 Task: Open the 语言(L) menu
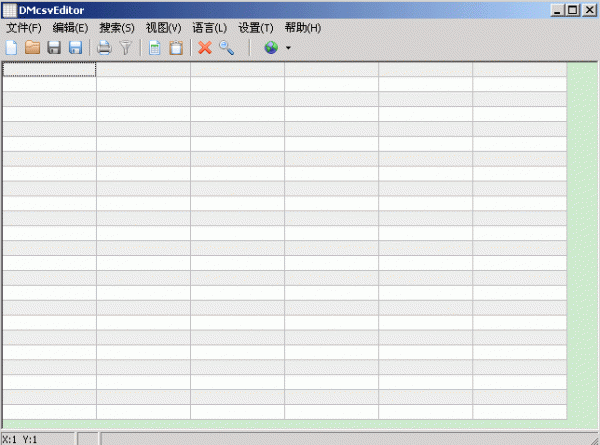[209, 28]
